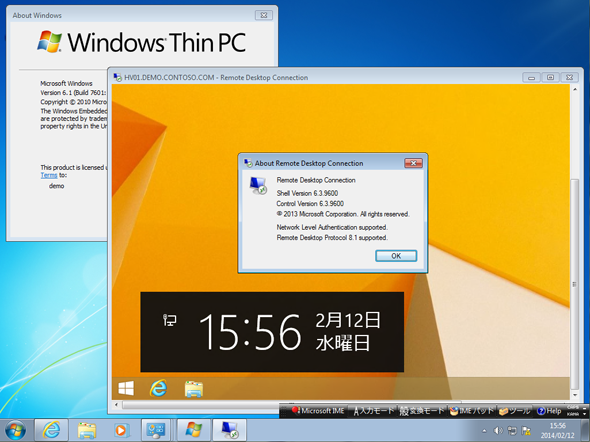The image size is (590, 442).
Task: Click the 'Remote Desktop Protocol 8.1 supported.' text
Action: point(332,237)
